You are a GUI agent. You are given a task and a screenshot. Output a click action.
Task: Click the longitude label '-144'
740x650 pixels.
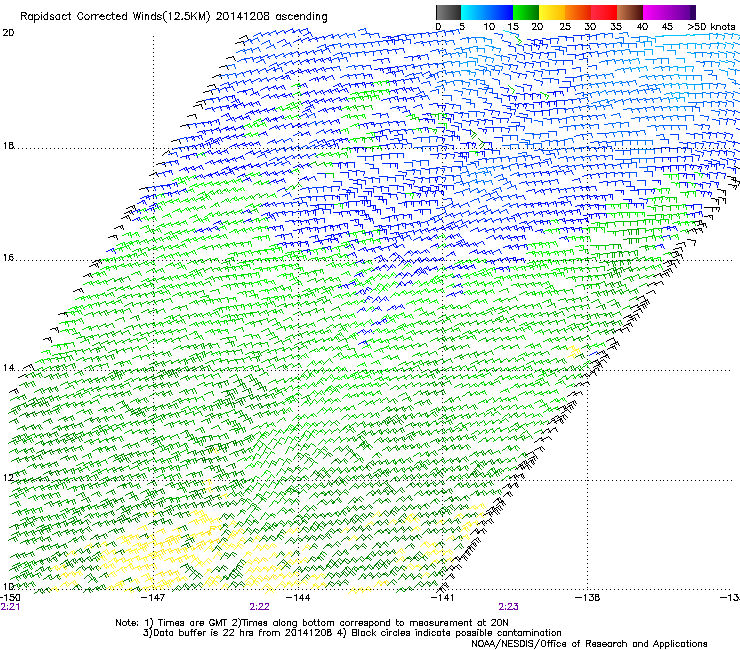pos(299,598)
